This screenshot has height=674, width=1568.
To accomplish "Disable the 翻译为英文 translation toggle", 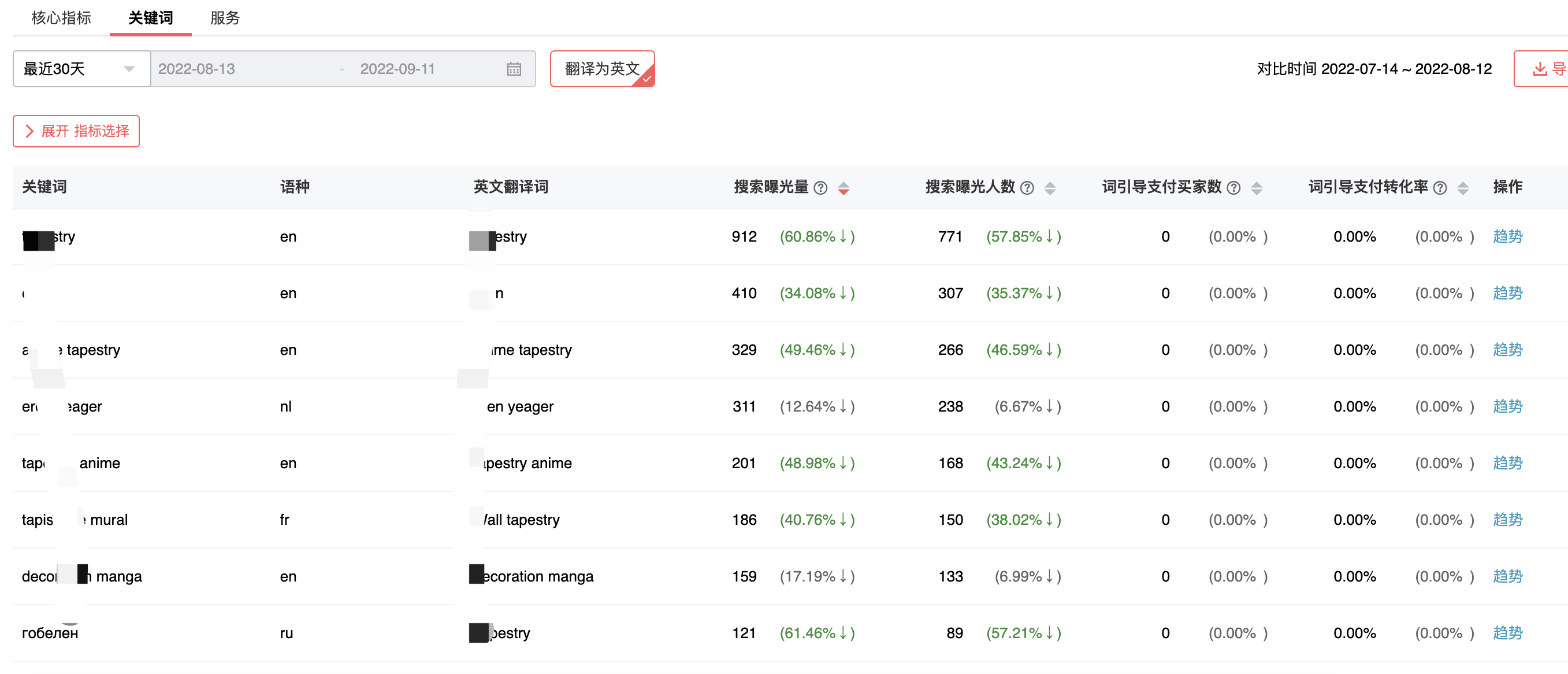I will coord(602,69).
